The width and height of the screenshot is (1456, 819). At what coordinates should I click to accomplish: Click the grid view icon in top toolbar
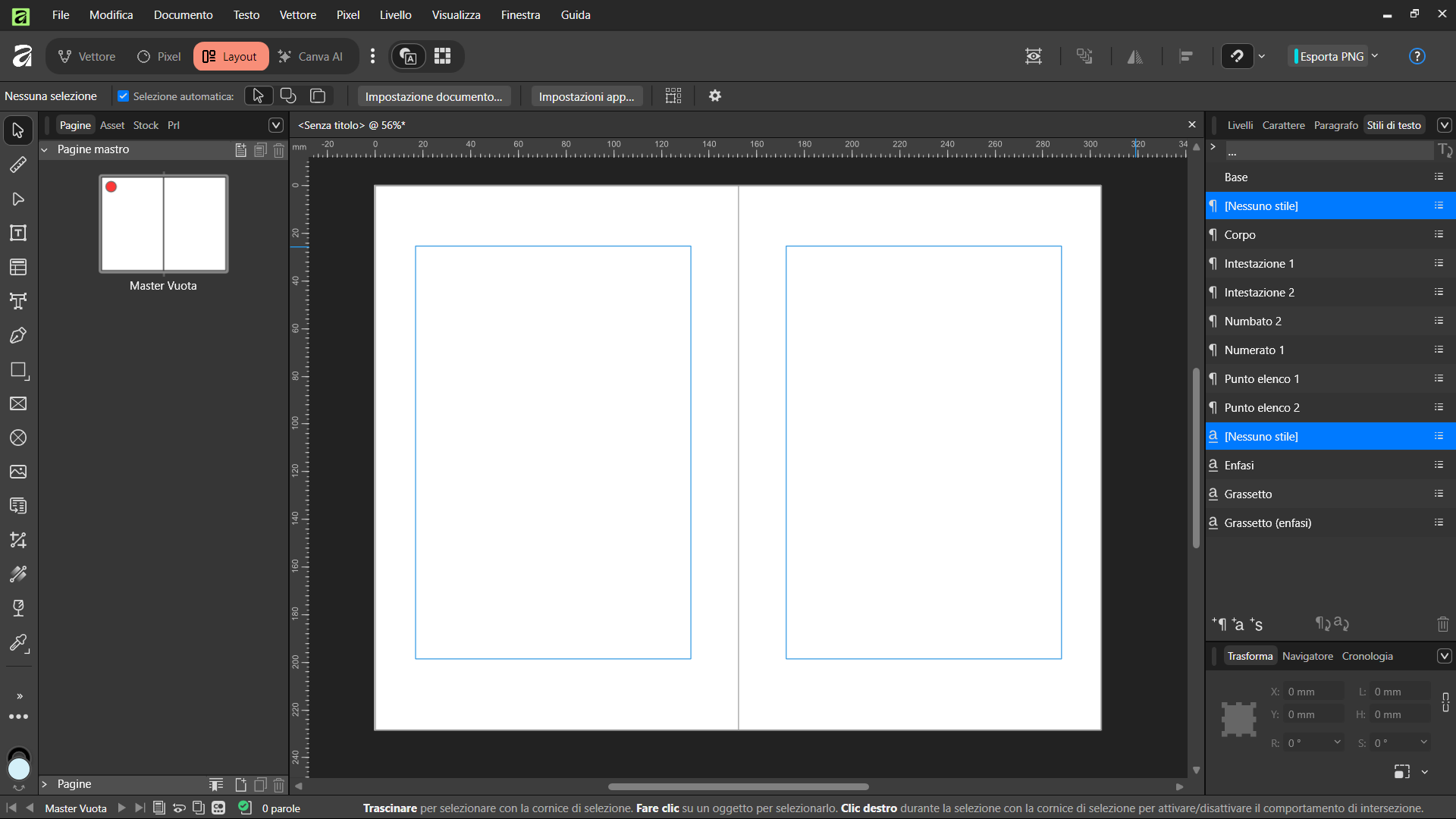click(x=442, y=56)
